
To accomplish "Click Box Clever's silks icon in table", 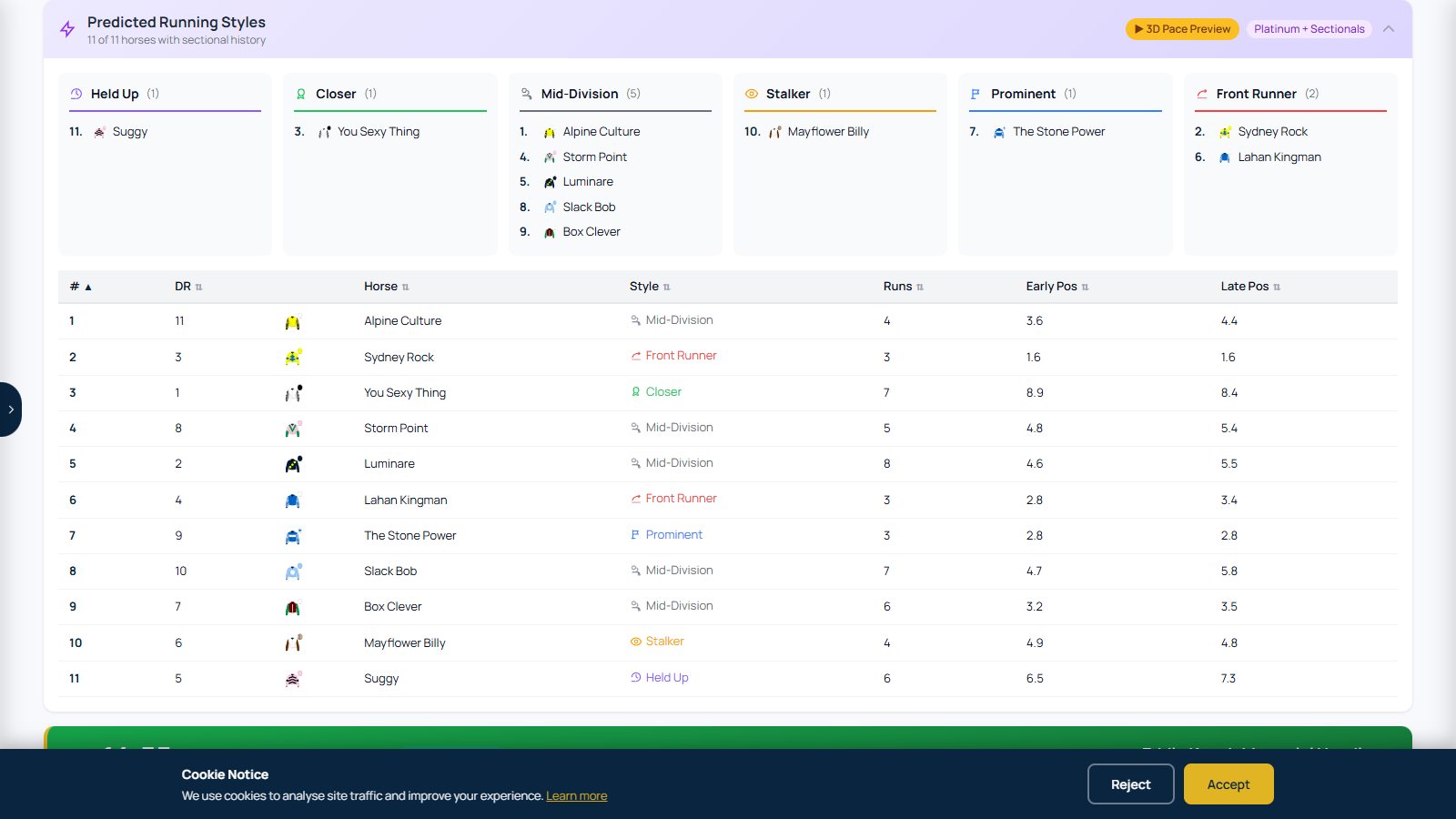I will click(292, 608).
